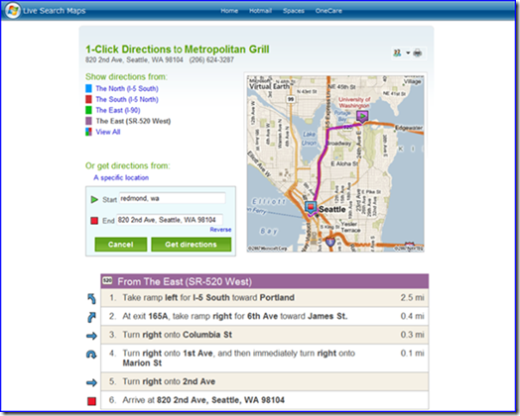Click the 'Show directions from:' heading
Viewport: 520px width, 416px height.
tap(126, 77)
